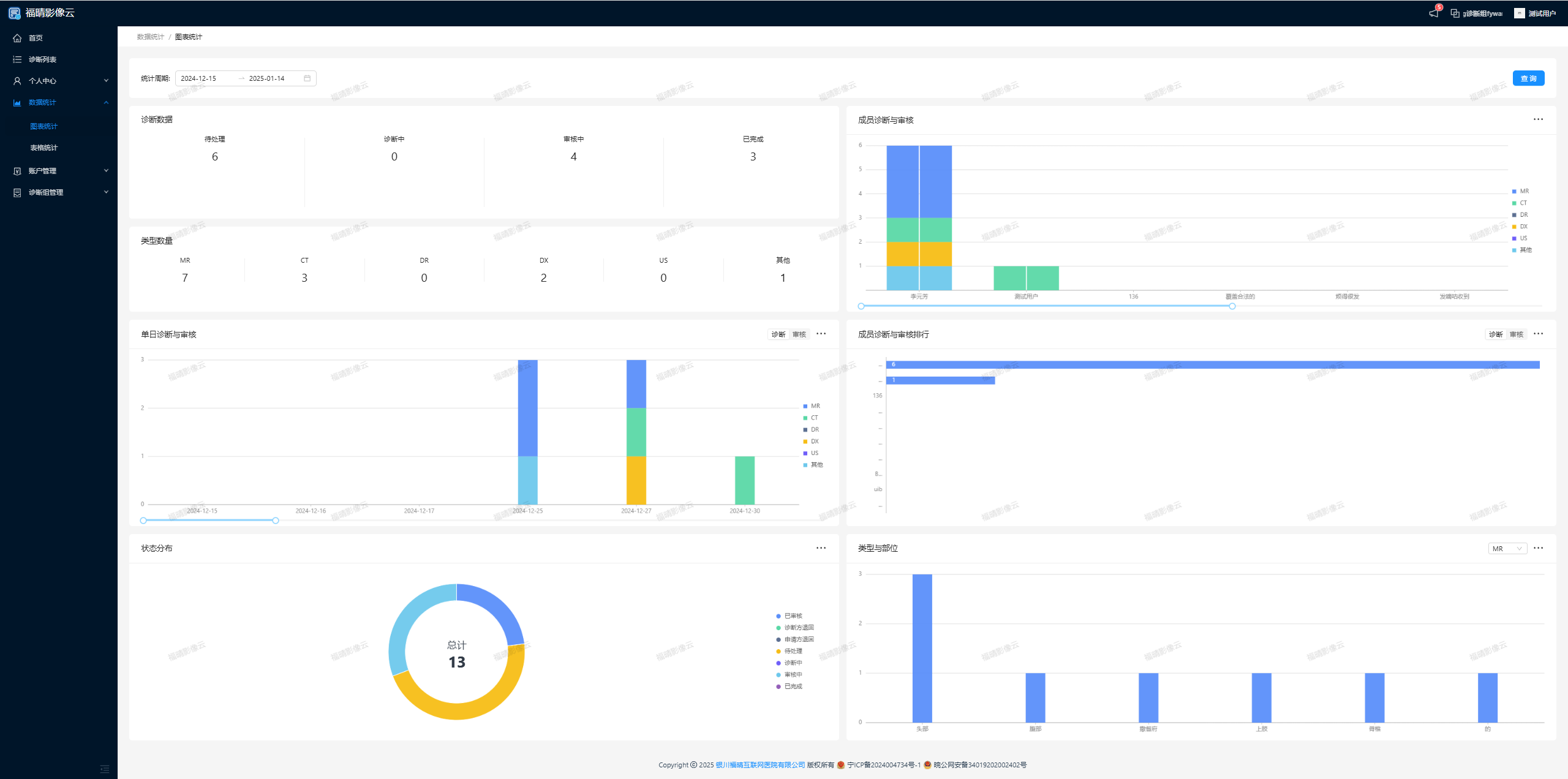Click the calendar icon in date range

point(307,78)
